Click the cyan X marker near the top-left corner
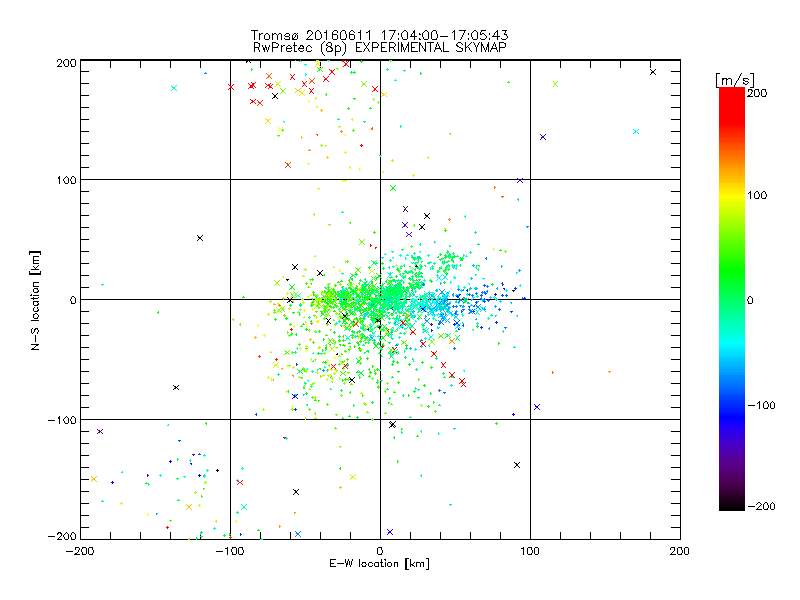 pos(174,88)
